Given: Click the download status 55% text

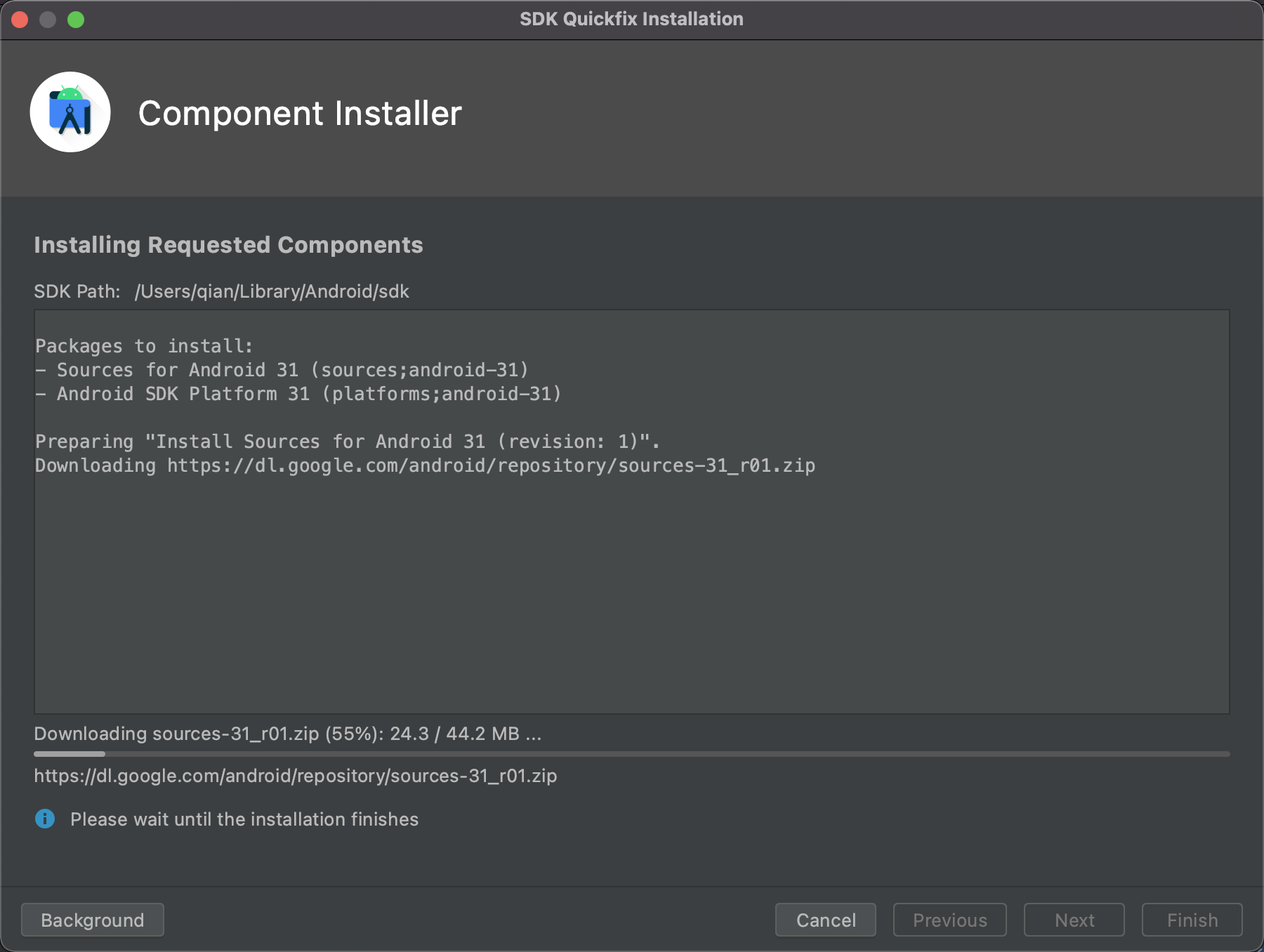Looking at the screenshot, I should coord(288,734).
